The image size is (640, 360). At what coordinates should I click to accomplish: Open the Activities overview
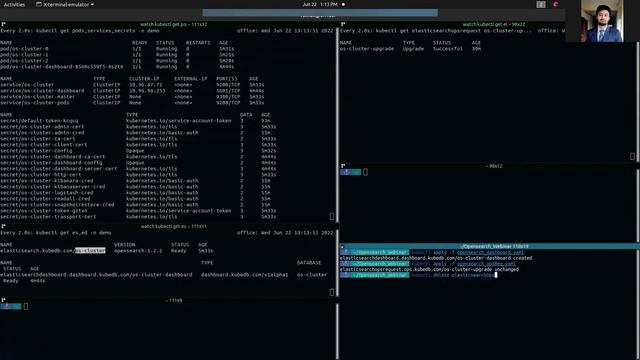point(14,4)
